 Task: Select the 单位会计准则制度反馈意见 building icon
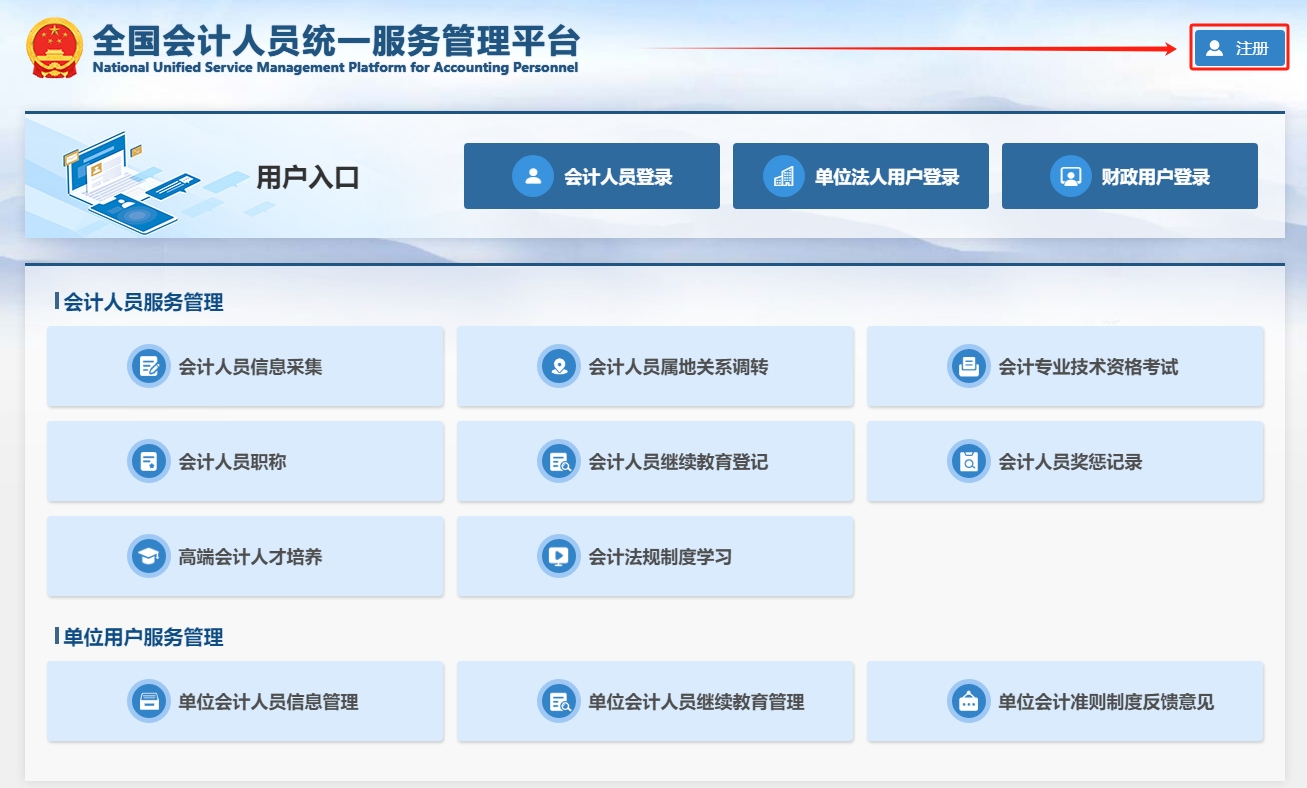tap(968, 701)
